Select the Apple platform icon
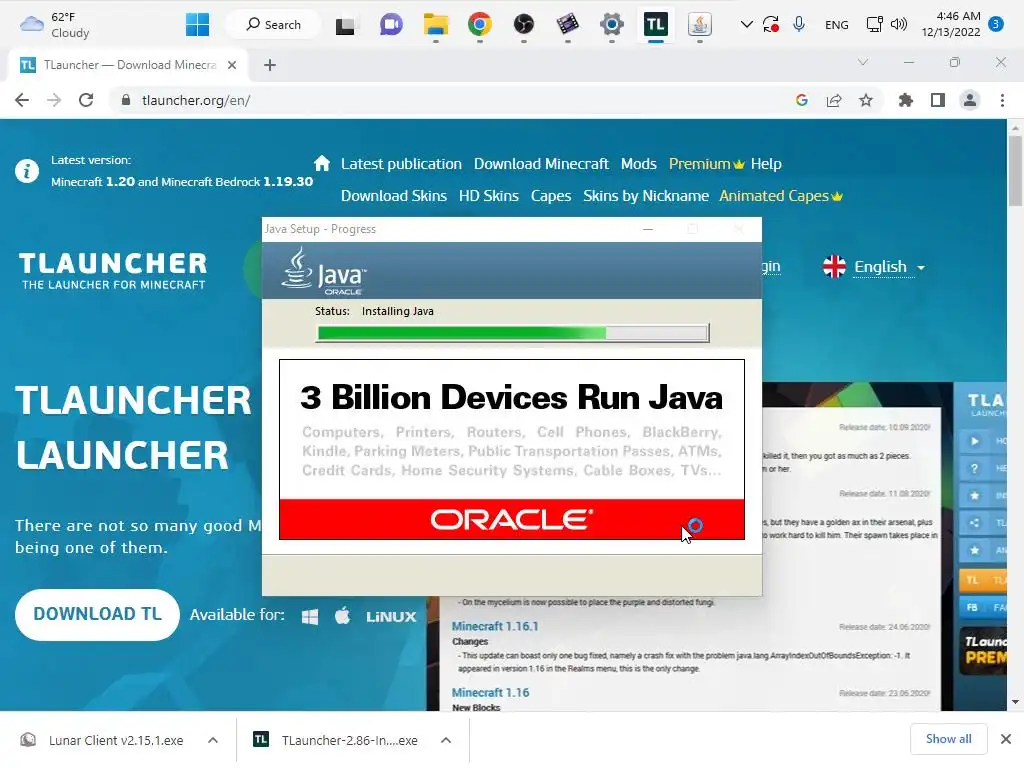Screen dimensions: 1024x768 click(x=343, y=615)
